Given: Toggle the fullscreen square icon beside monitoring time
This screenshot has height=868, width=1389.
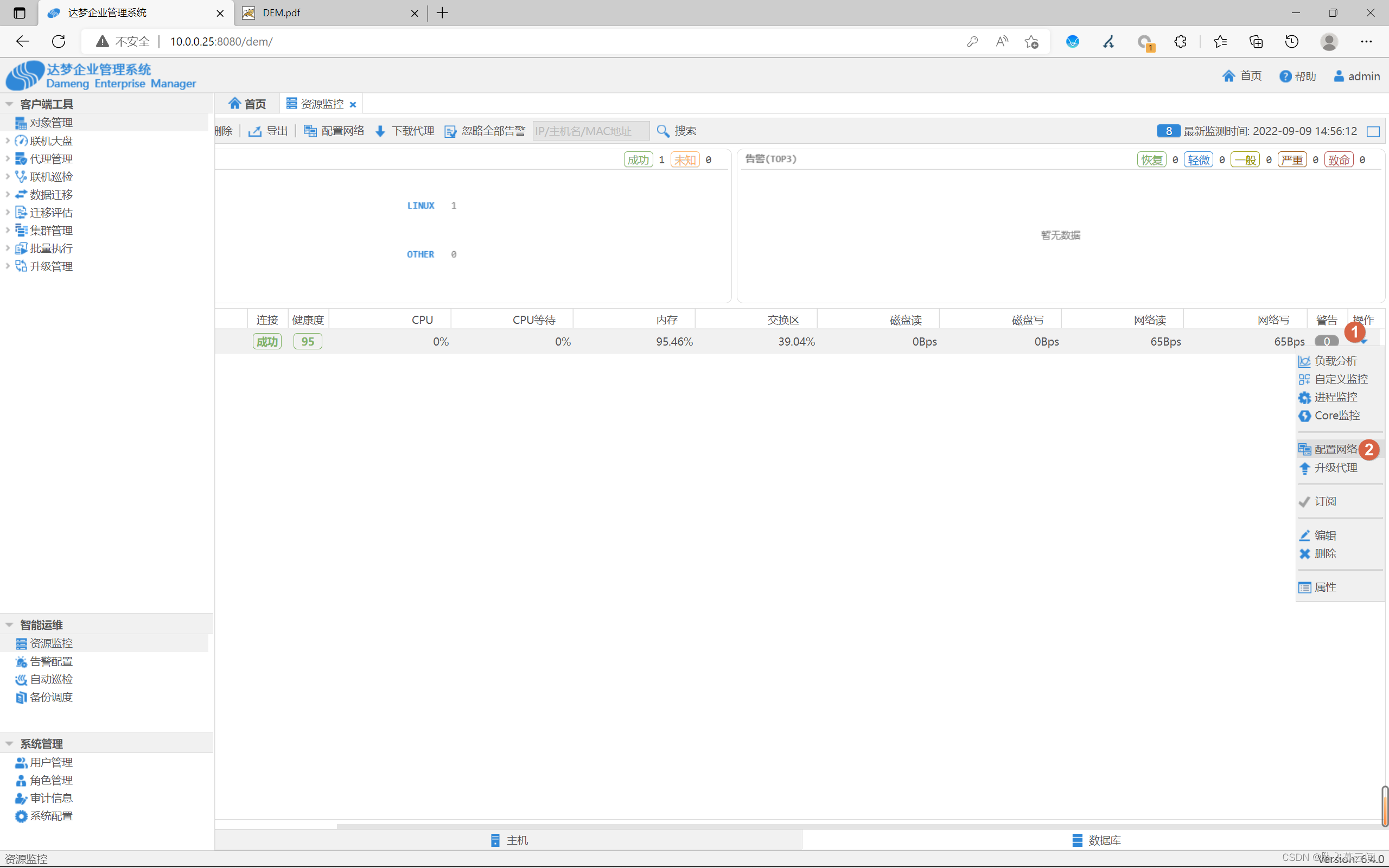Looking at the screenshot, I should coord(1373,131).
